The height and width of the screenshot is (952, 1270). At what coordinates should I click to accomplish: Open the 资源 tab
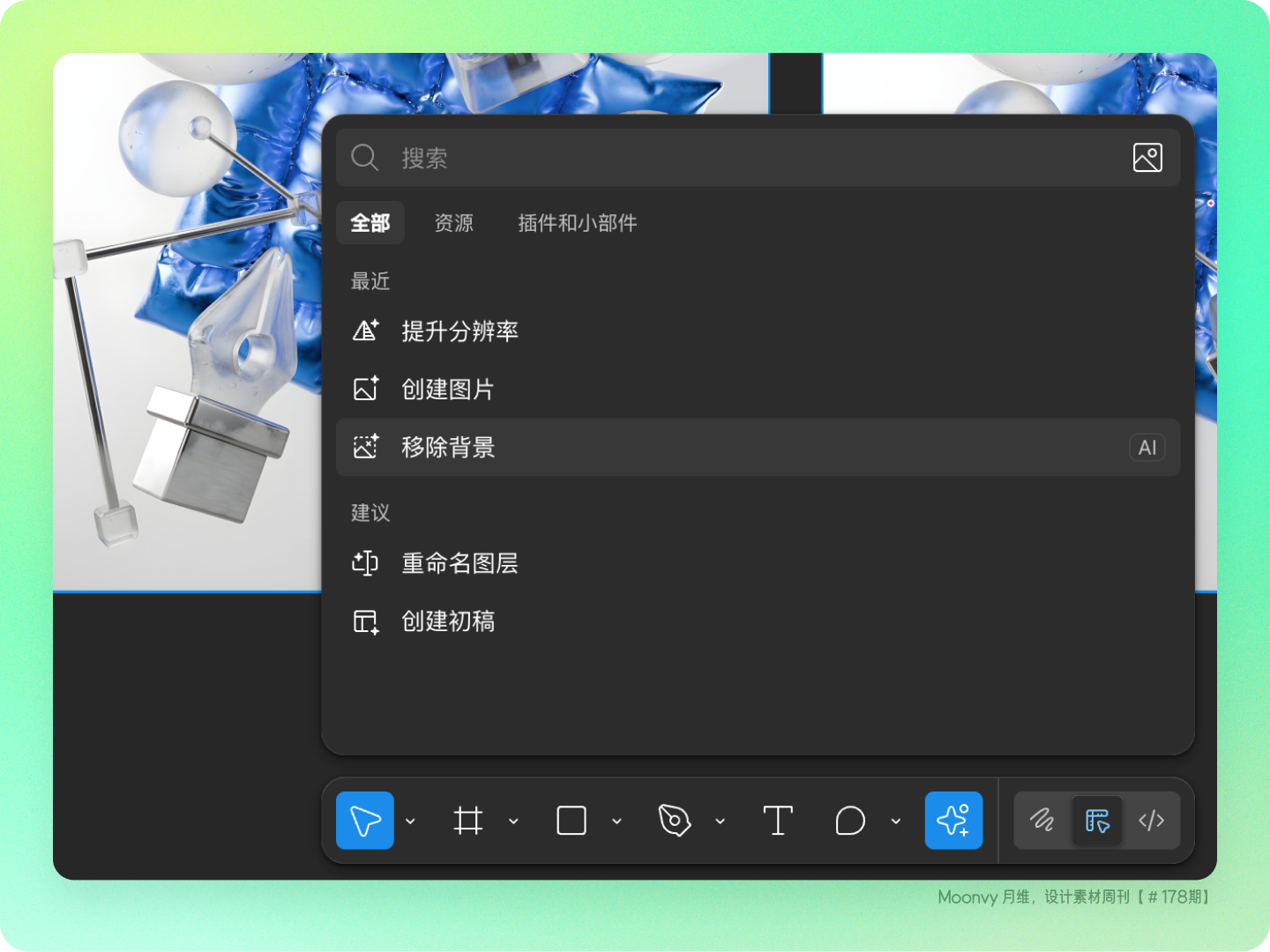pos(454,223)
